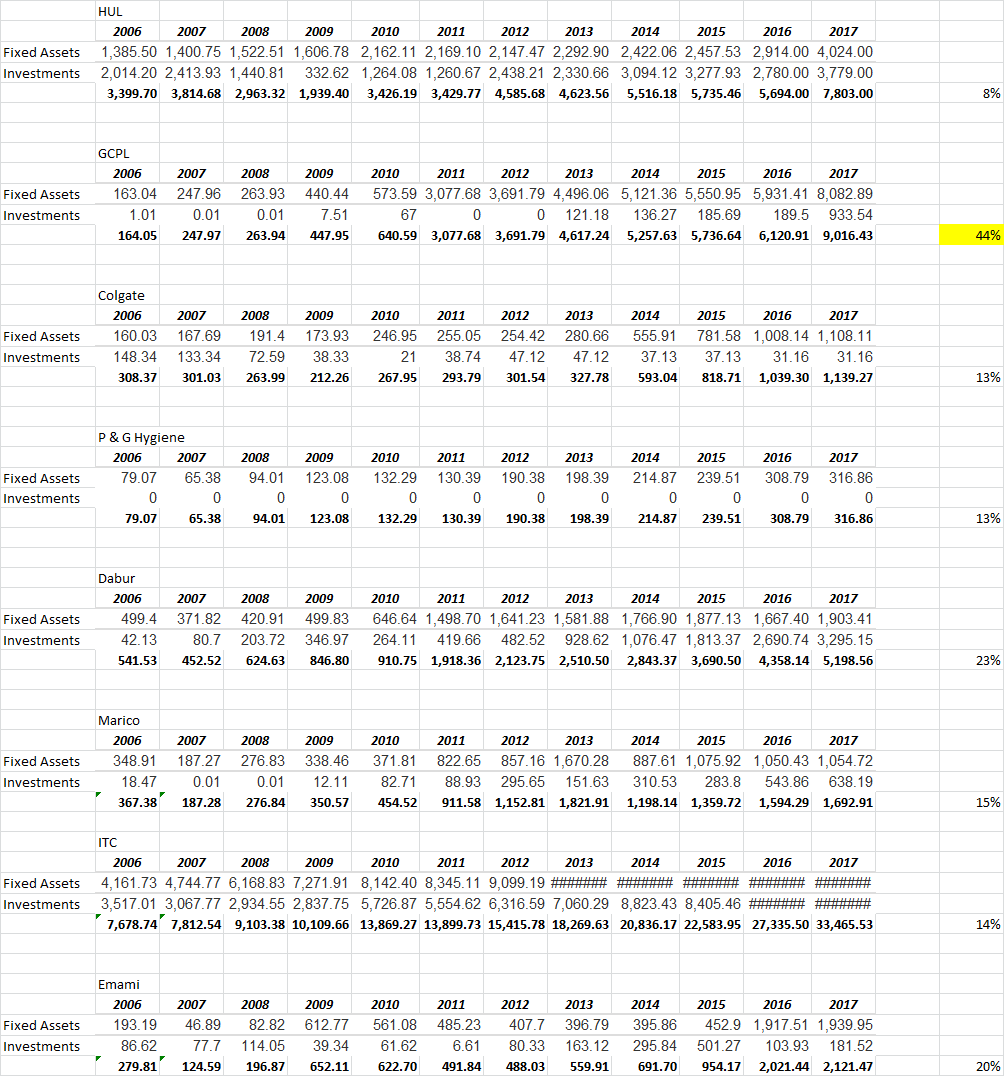Click the GCPL Investments row label

[x=41, y=215]
